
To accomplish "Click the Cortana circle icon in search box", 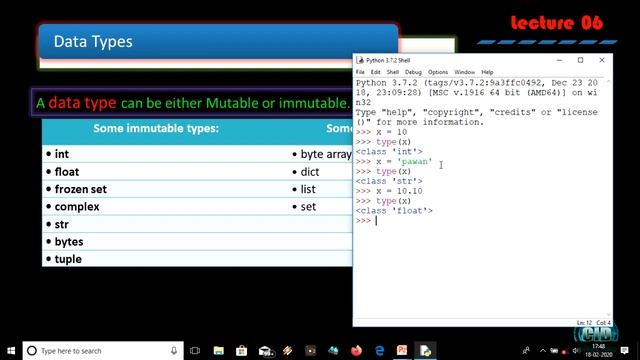I will point(32,351).
